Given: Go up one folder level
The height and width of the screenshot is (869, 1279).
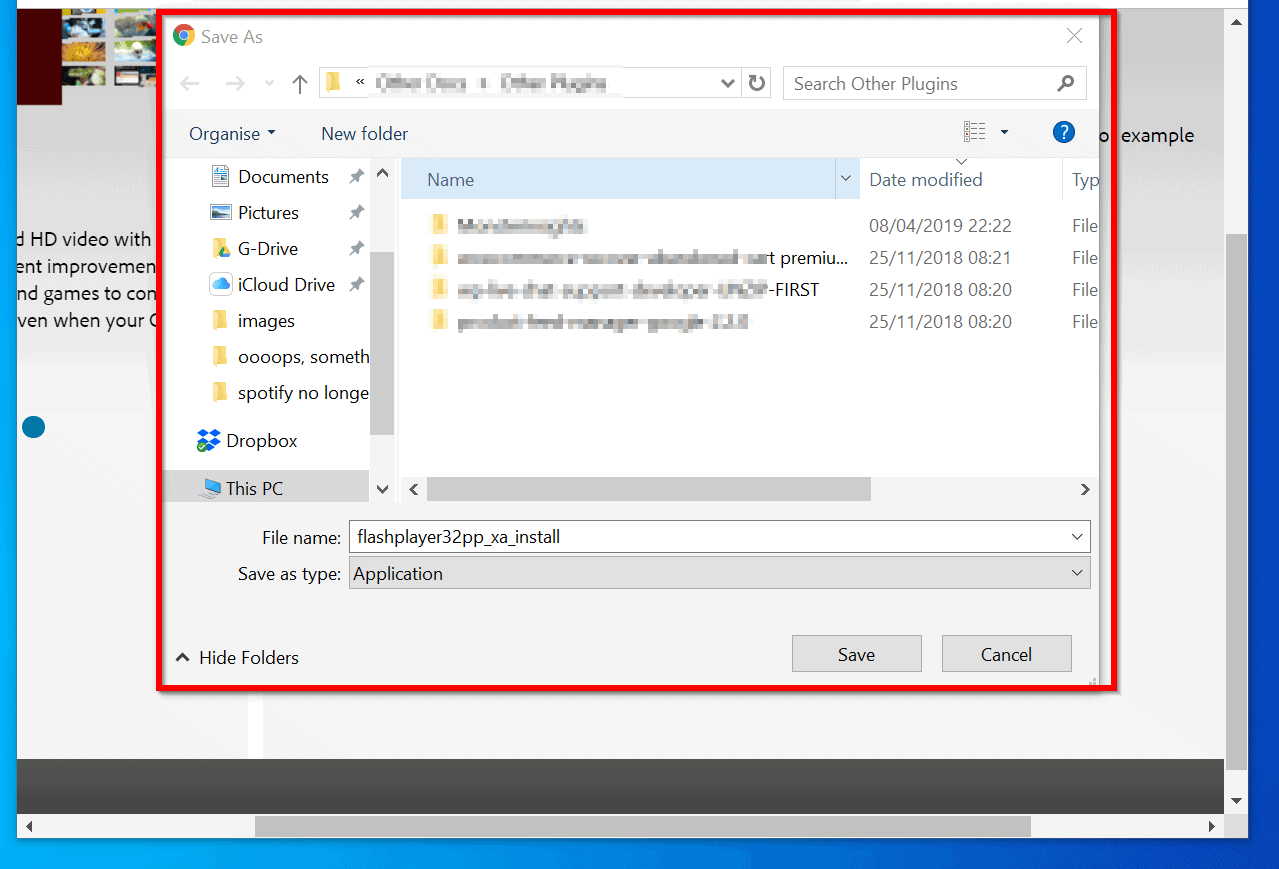Looking at the screenshot, I should pyautogui.click(x=299, y=83).
